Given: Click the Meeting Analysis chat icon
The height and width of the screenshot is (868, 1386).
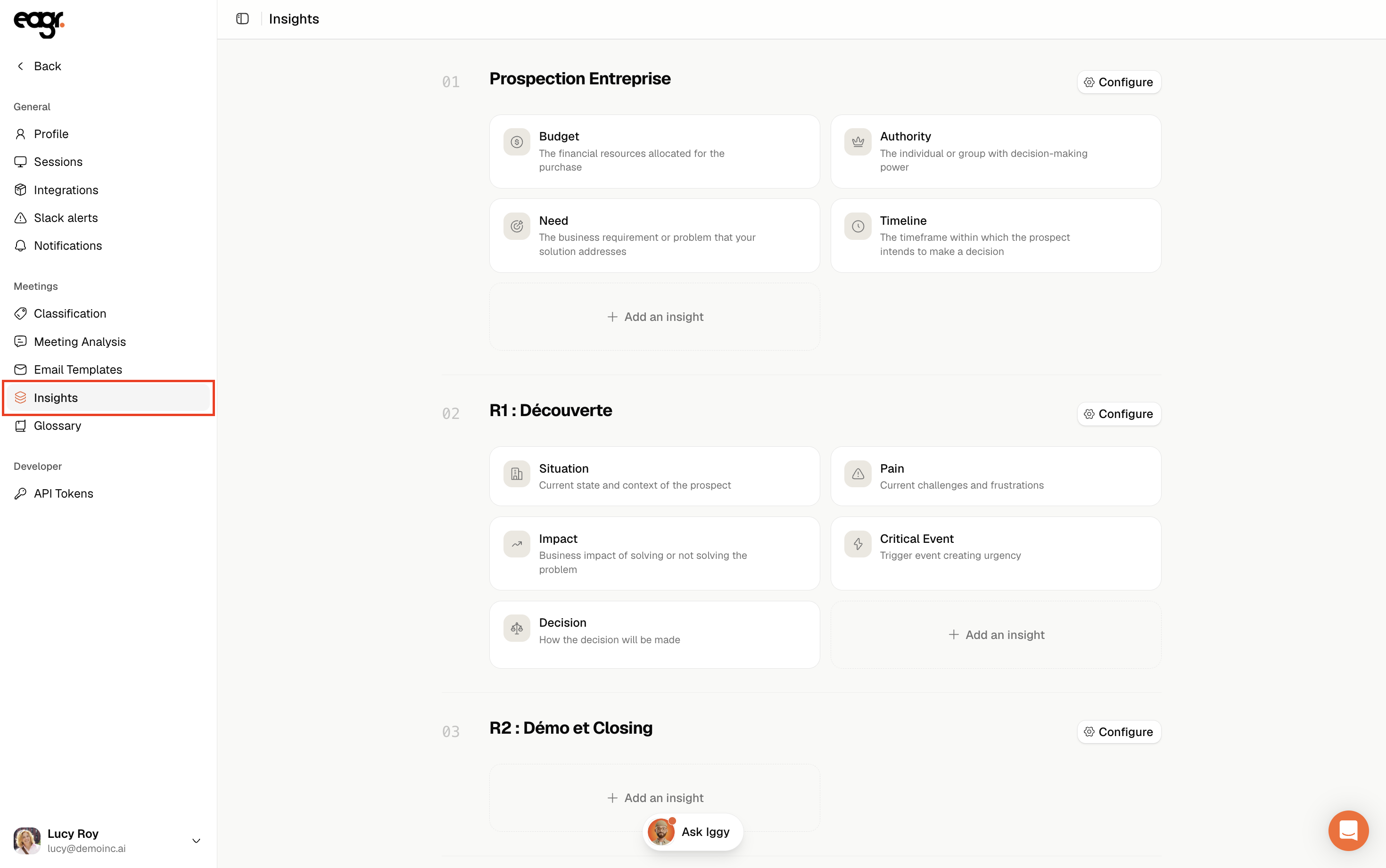Looking at the screenshot, I should [21, 342].
